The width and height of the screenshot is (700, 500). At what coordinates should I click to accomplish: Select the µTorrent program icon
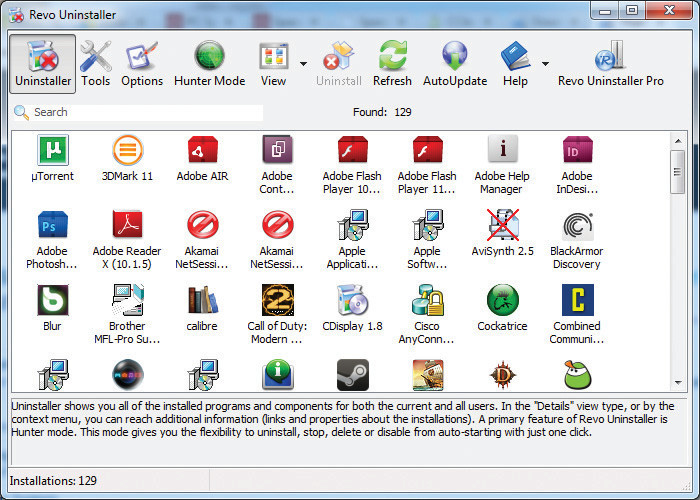(x=52, y=151)
